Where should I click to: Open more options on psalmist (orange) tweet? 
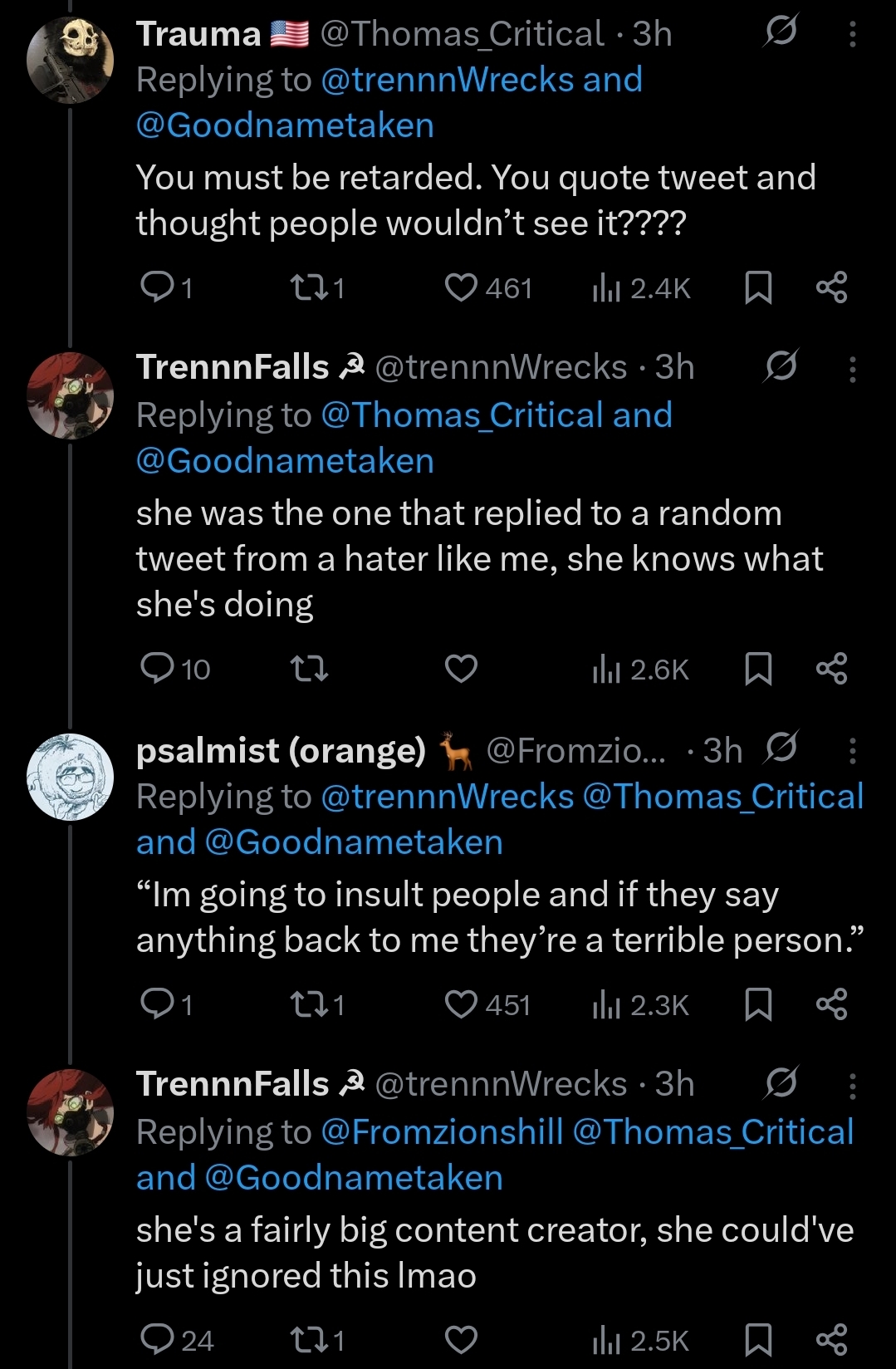(852, 751)
